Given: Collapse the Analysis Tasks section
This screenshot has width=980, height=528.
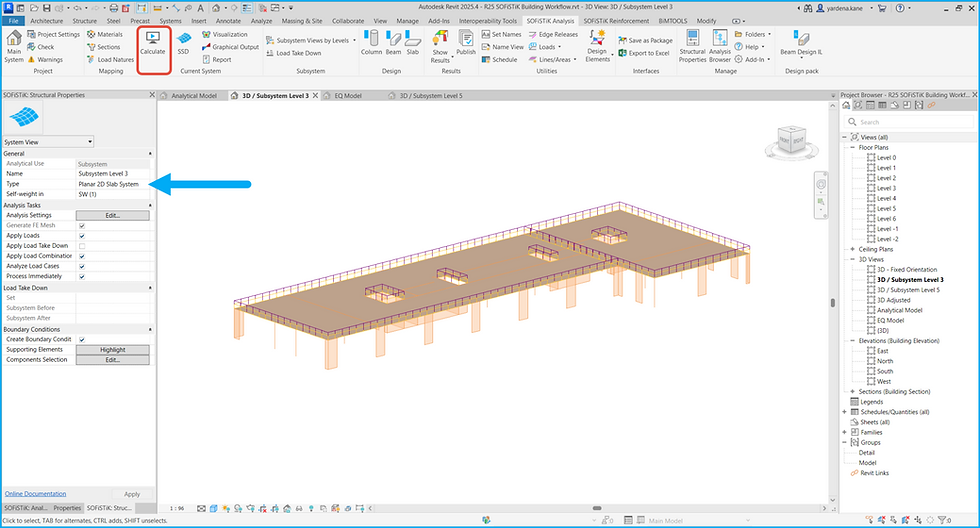Looking at the screenshot, I should [x=150, y=205].
